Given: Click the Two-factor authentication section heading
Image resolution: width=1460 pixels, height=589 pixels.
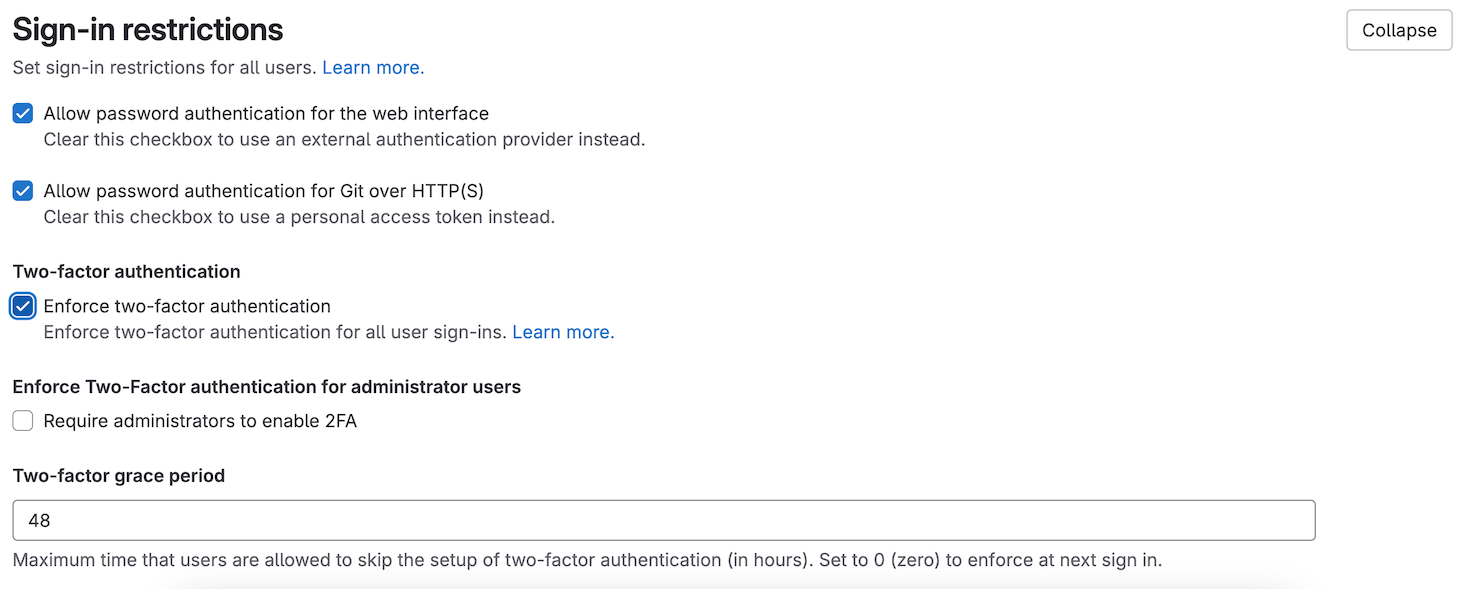Looking at the screenshot, I should 124,271.
